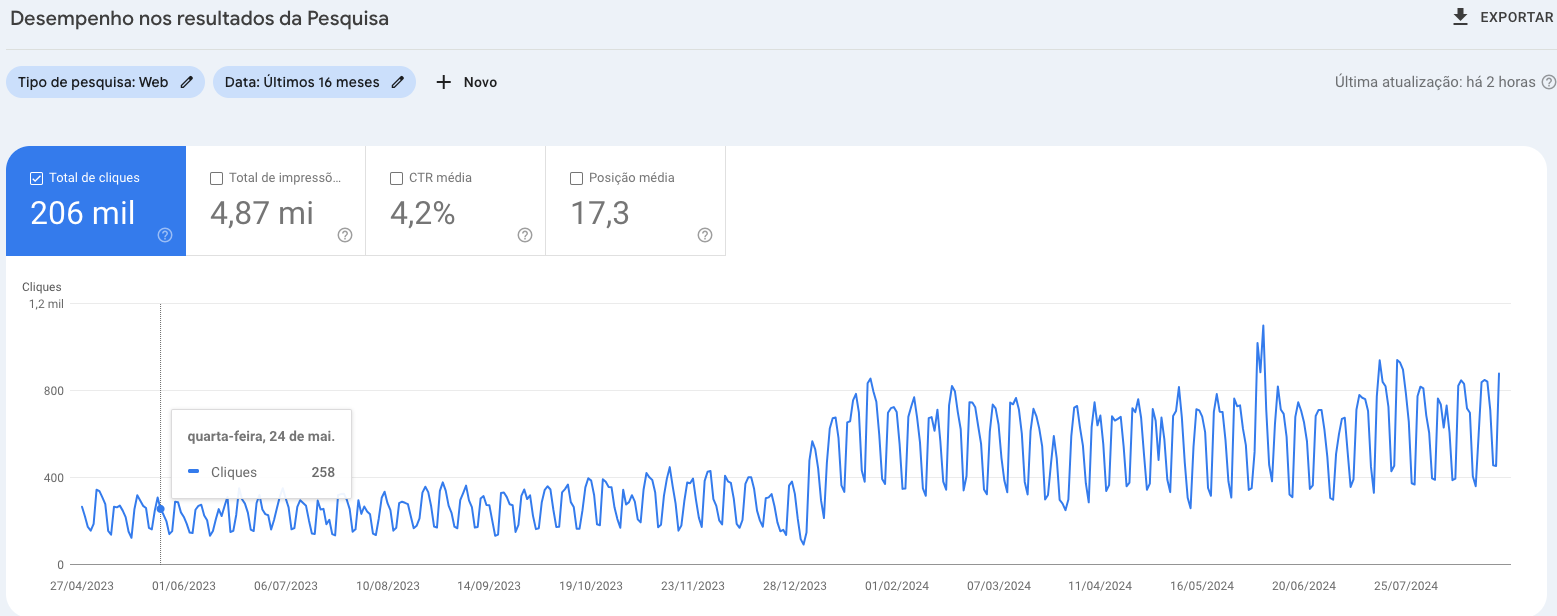Enable the Total de impressões checkbox
This screenshot has width=1557, height=616.
216,178
